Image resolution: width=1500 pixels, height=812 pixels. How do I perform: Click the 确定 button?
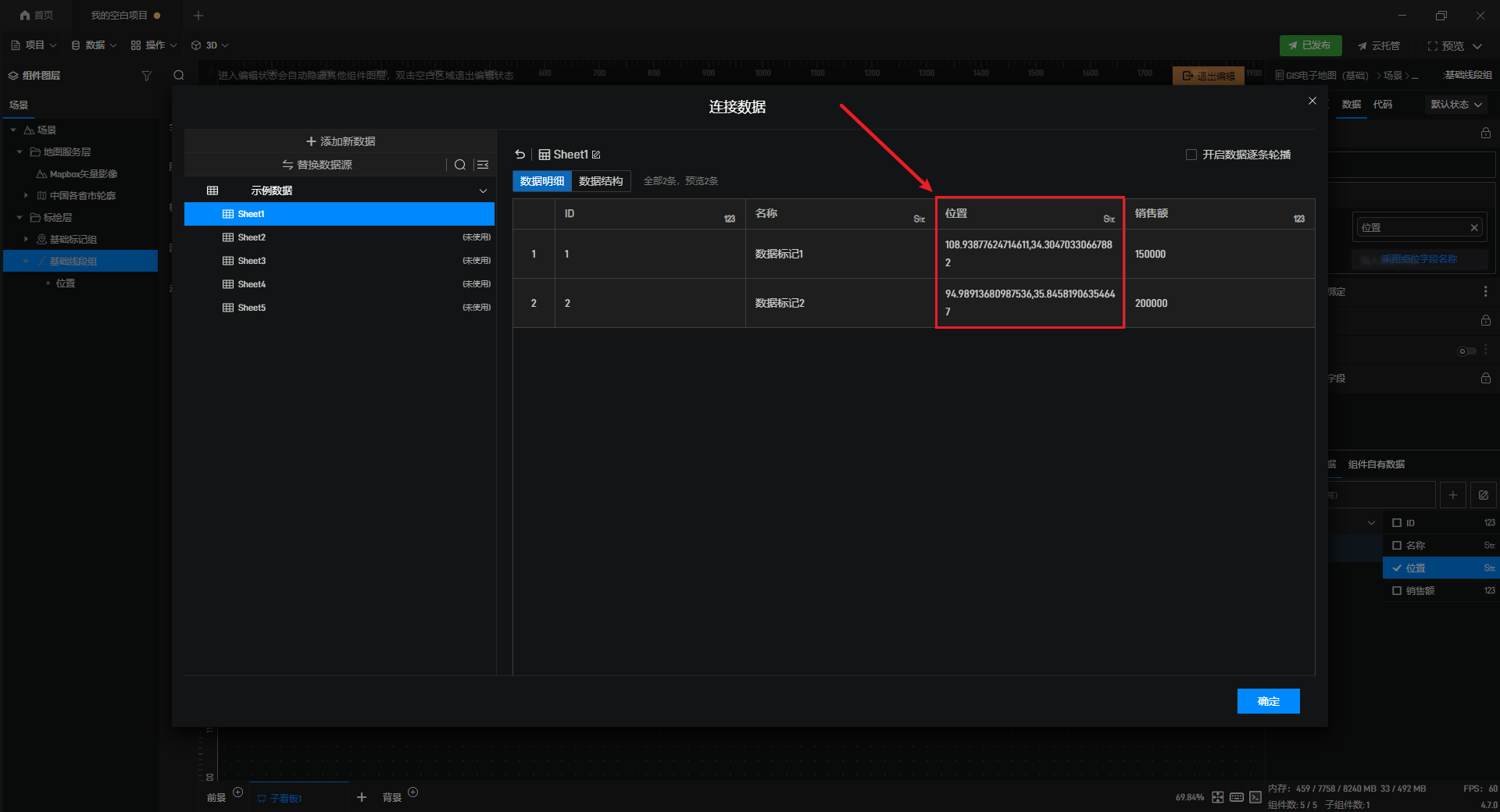tap(1268, 701)
